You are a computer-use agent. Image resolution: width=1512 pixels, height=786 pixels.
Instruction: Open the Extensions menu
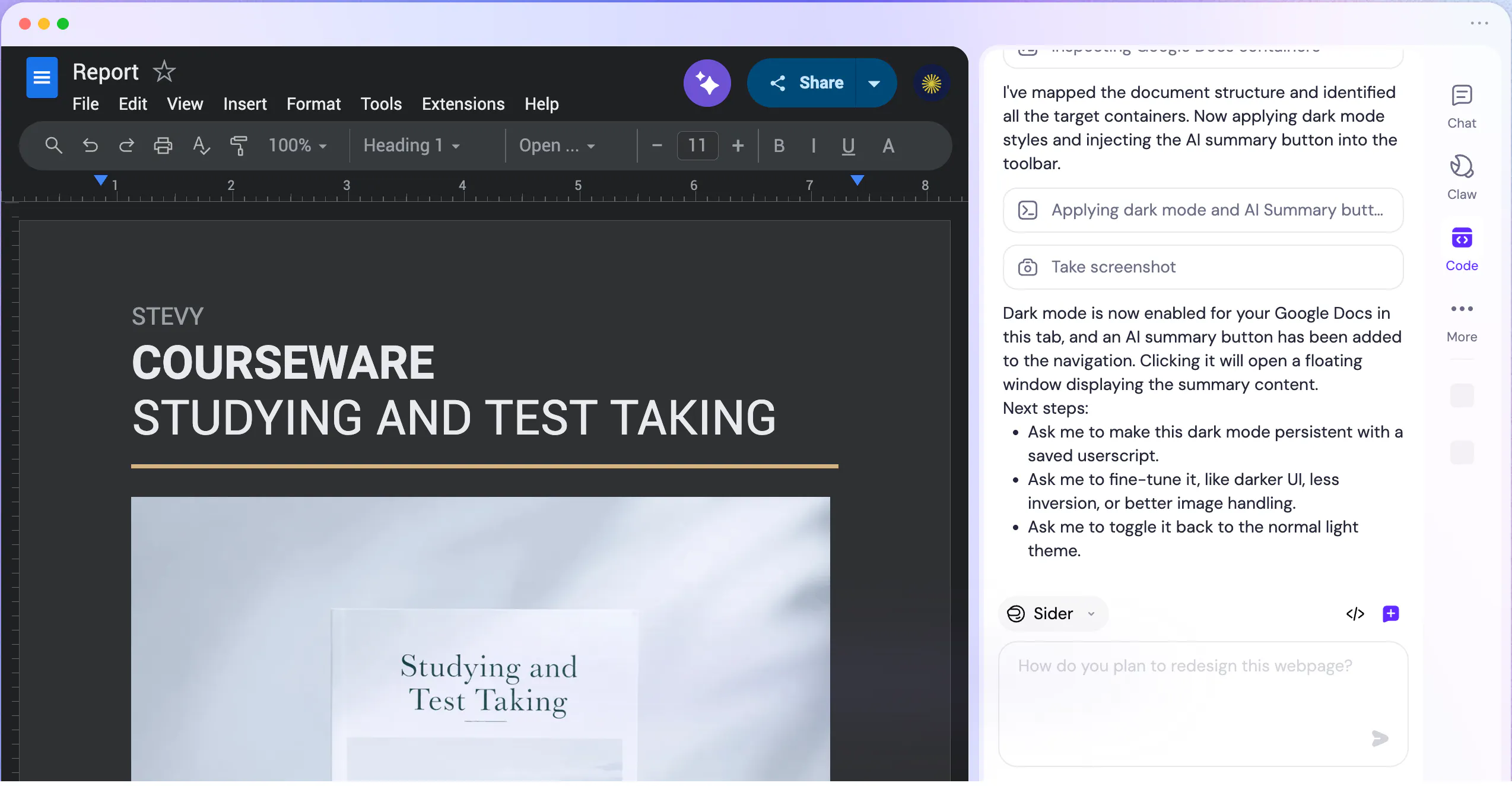(463, 104)
